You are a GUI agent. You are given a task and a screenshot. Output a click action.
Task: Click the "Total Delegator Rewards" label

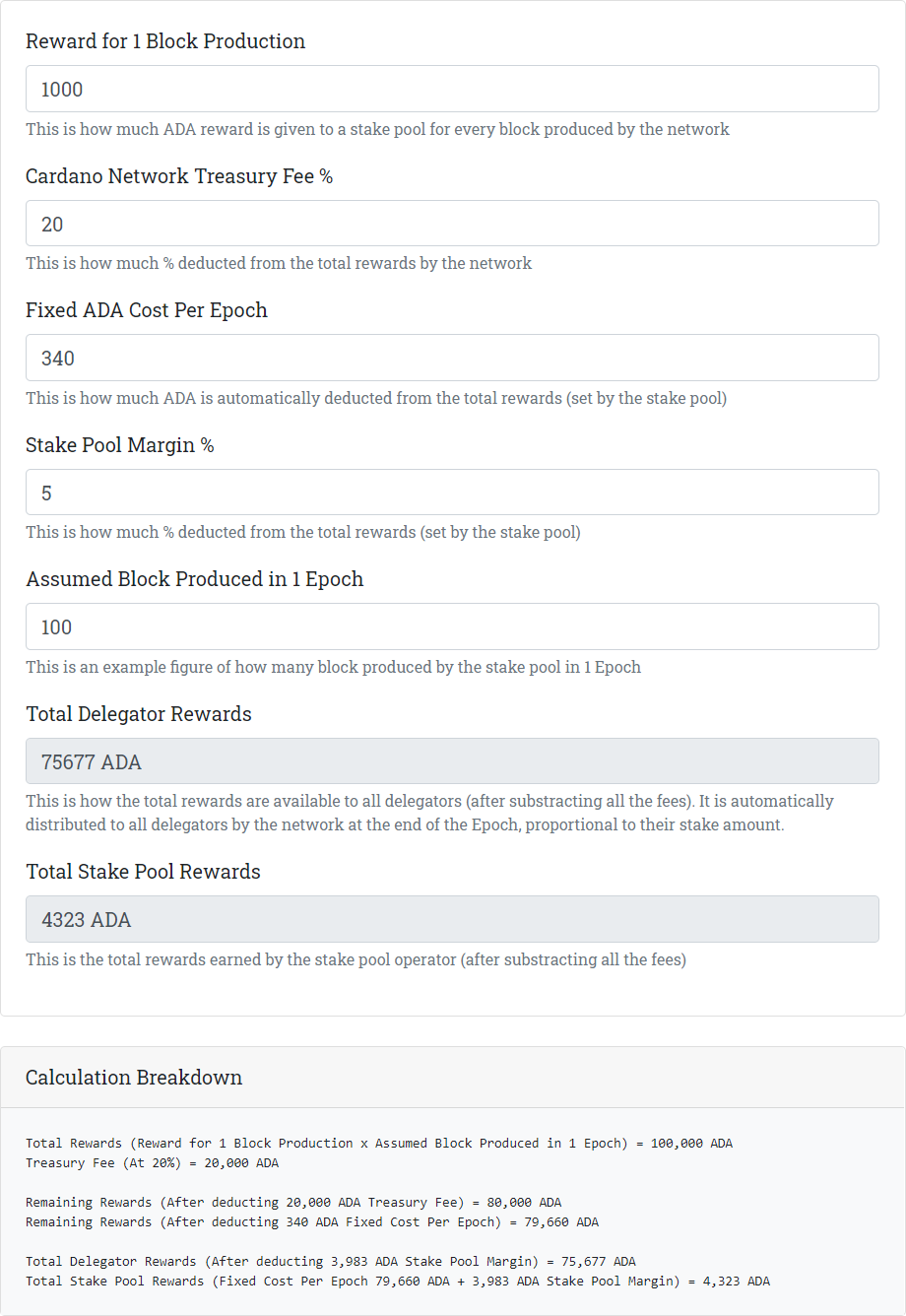click(x=139, y=714)
